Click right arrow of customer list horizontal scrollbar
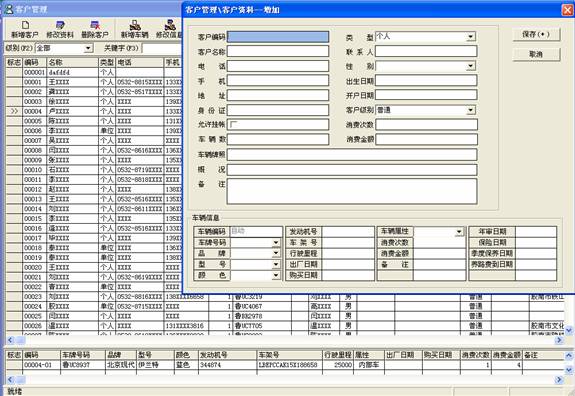The width and height of the screenshot is (575, 396). (x=560, y=340)
